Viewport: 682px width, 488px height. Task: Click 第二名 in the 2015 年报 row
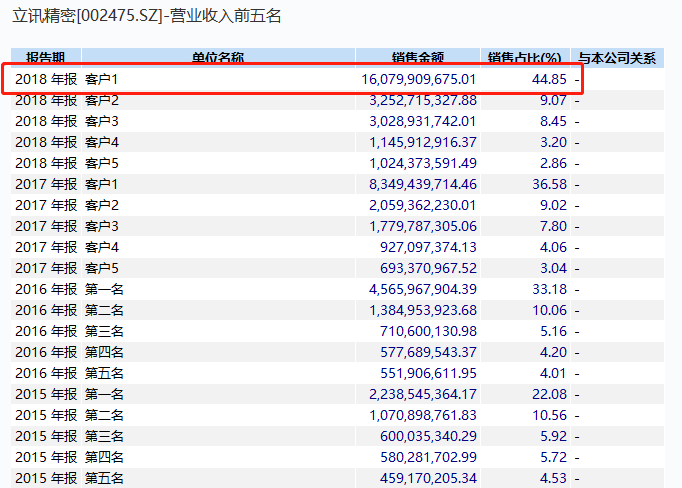tap(104, 415)
